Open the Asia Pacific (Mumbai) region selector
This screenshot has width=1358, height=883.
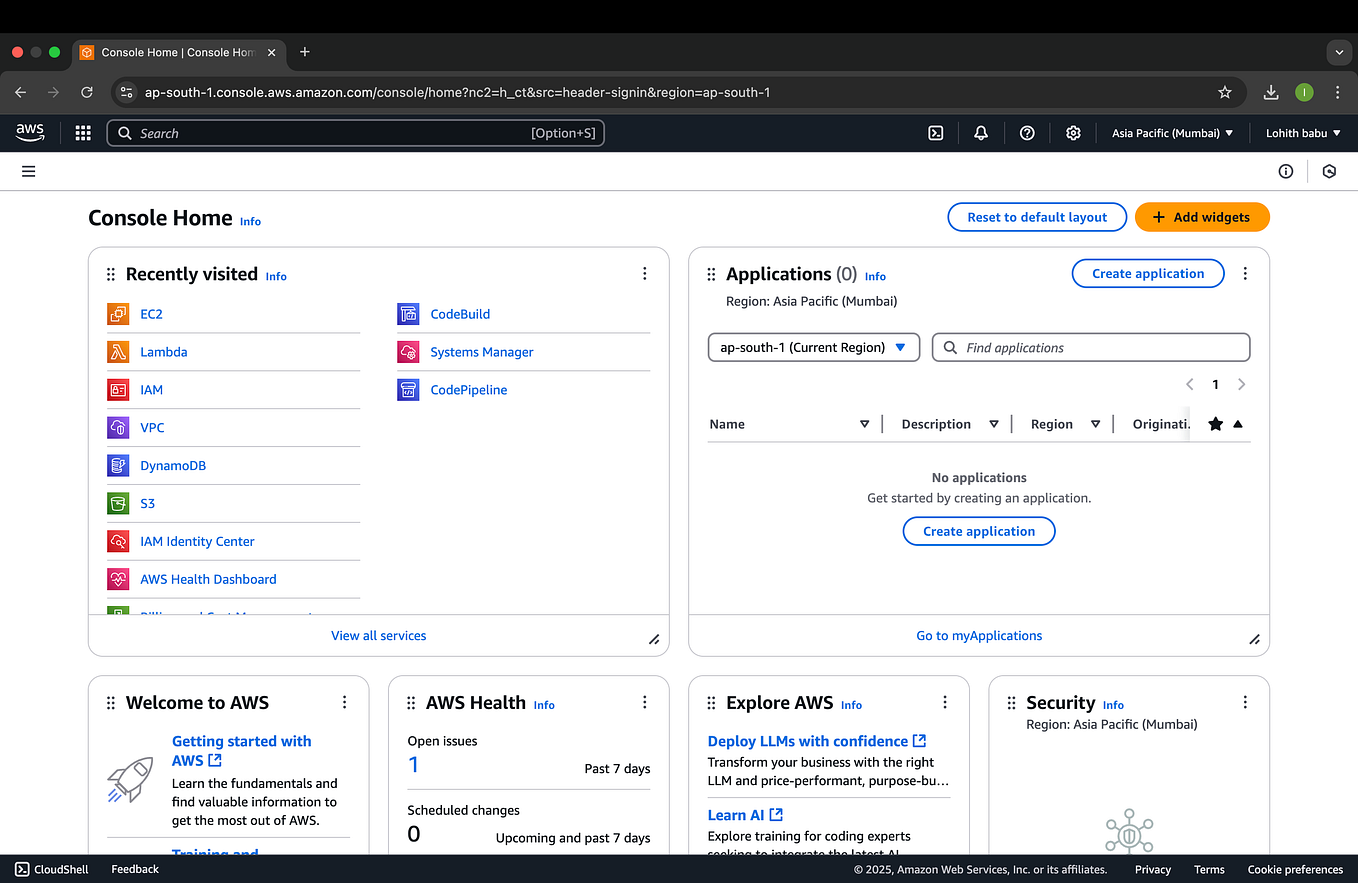click(1172, 132)
